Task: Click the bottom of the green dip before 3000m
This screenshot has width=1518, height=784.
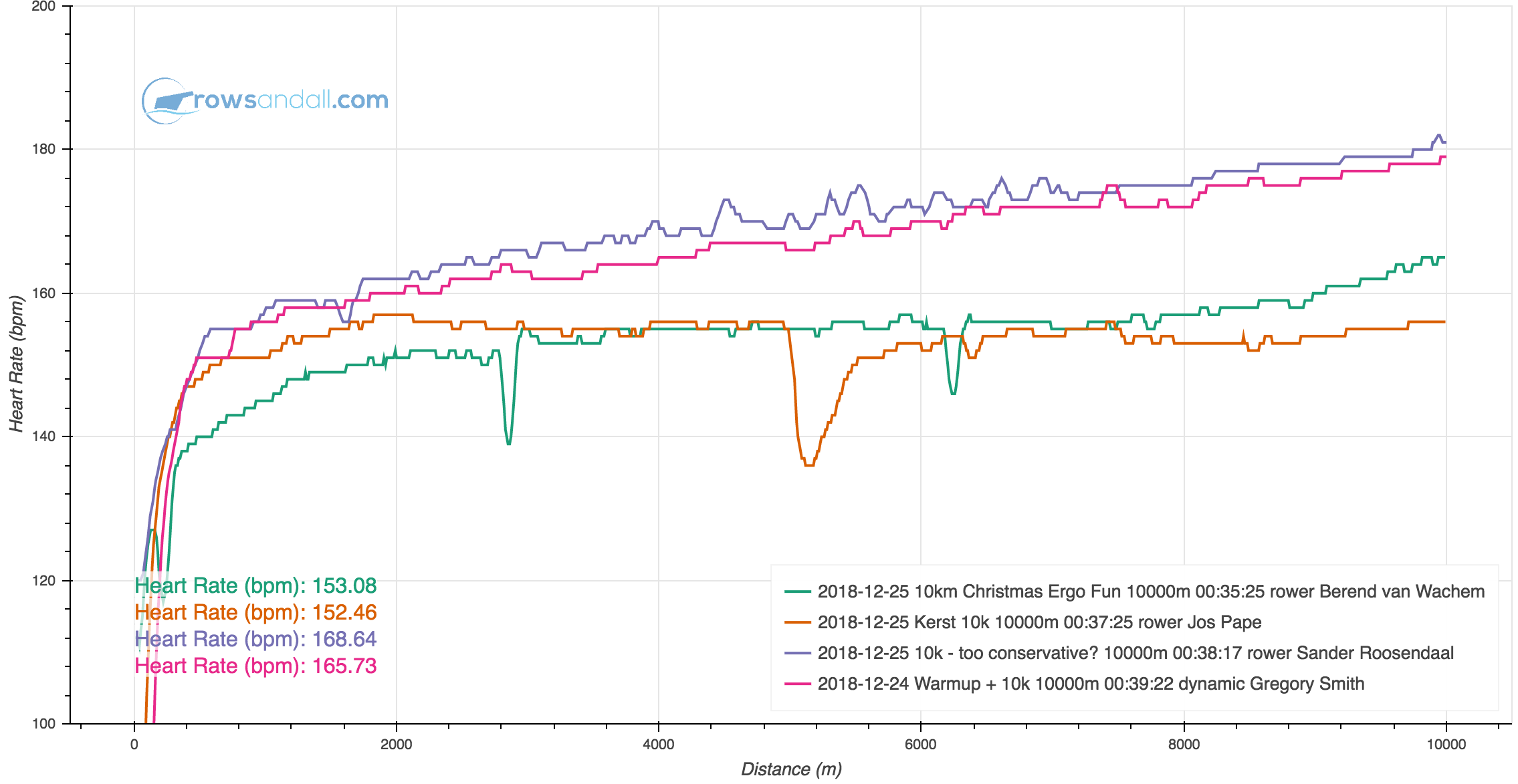Action: coord(509,443)
